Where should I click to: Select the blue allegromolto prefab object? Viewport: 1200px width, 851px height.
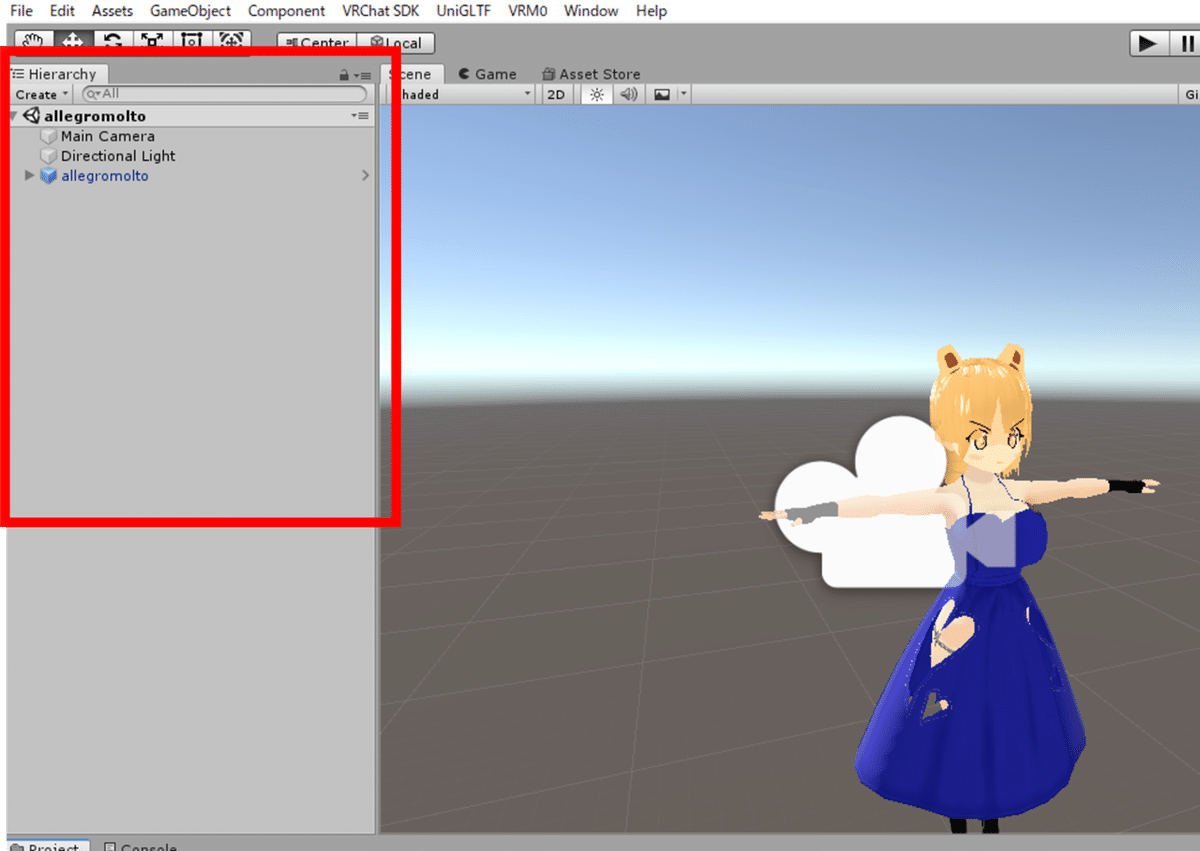104,176
